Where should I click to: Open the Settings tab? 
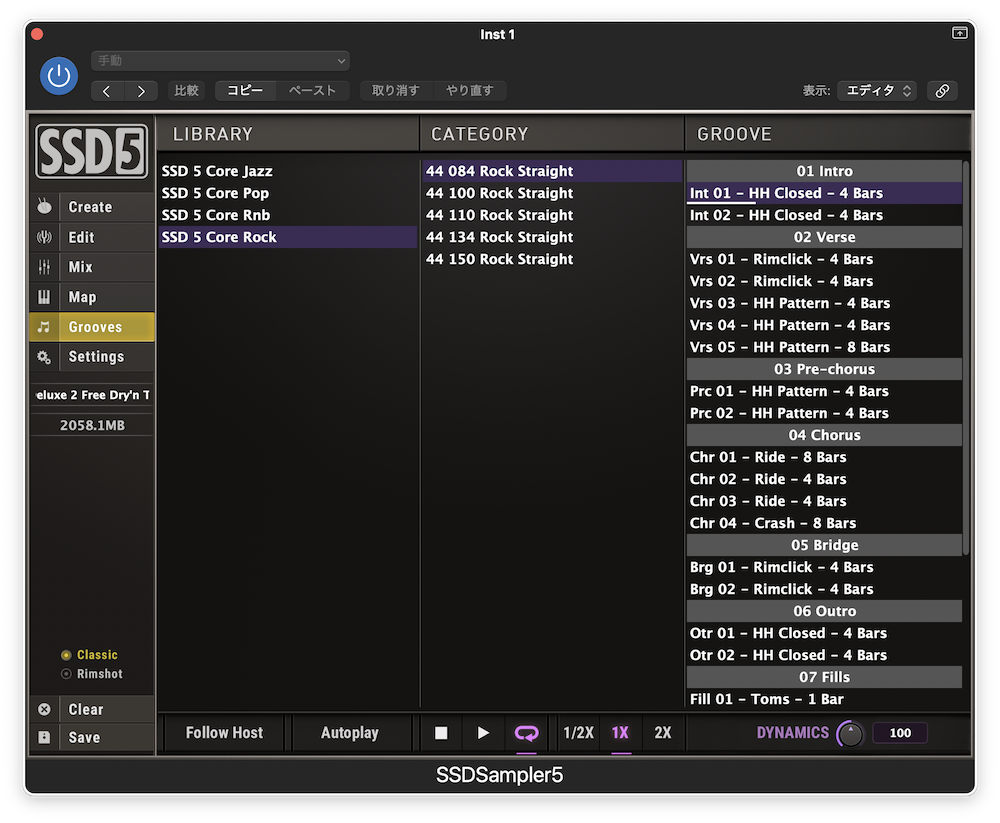coord(107,357)
